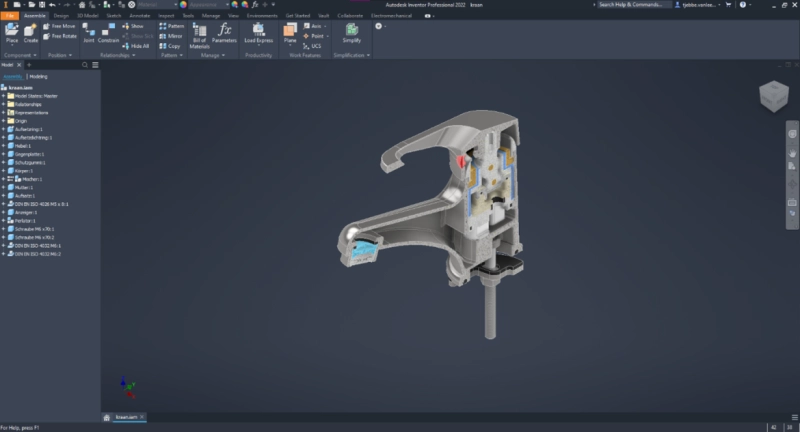Select the kraan.iam document tab

coord(126,417)
